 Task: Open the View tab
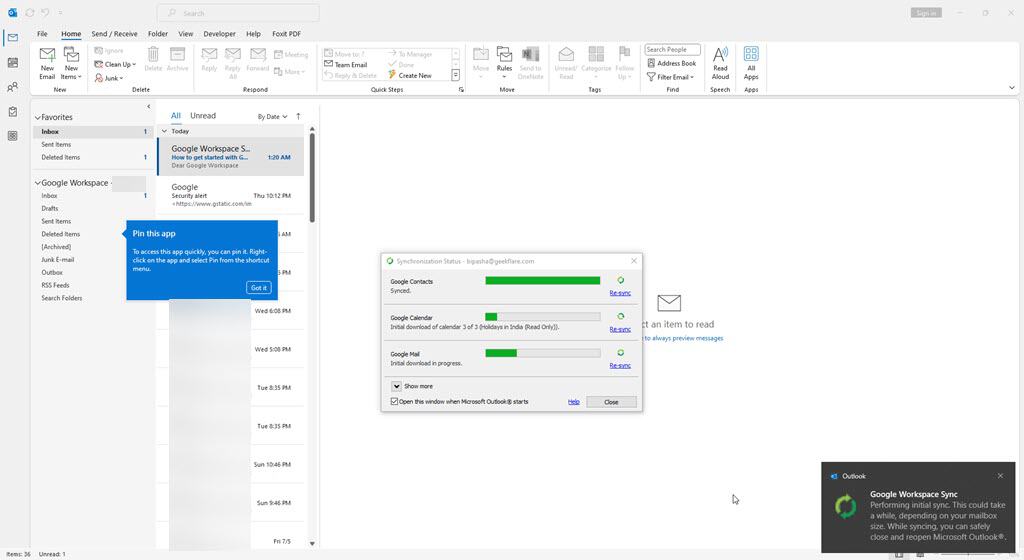185,34
